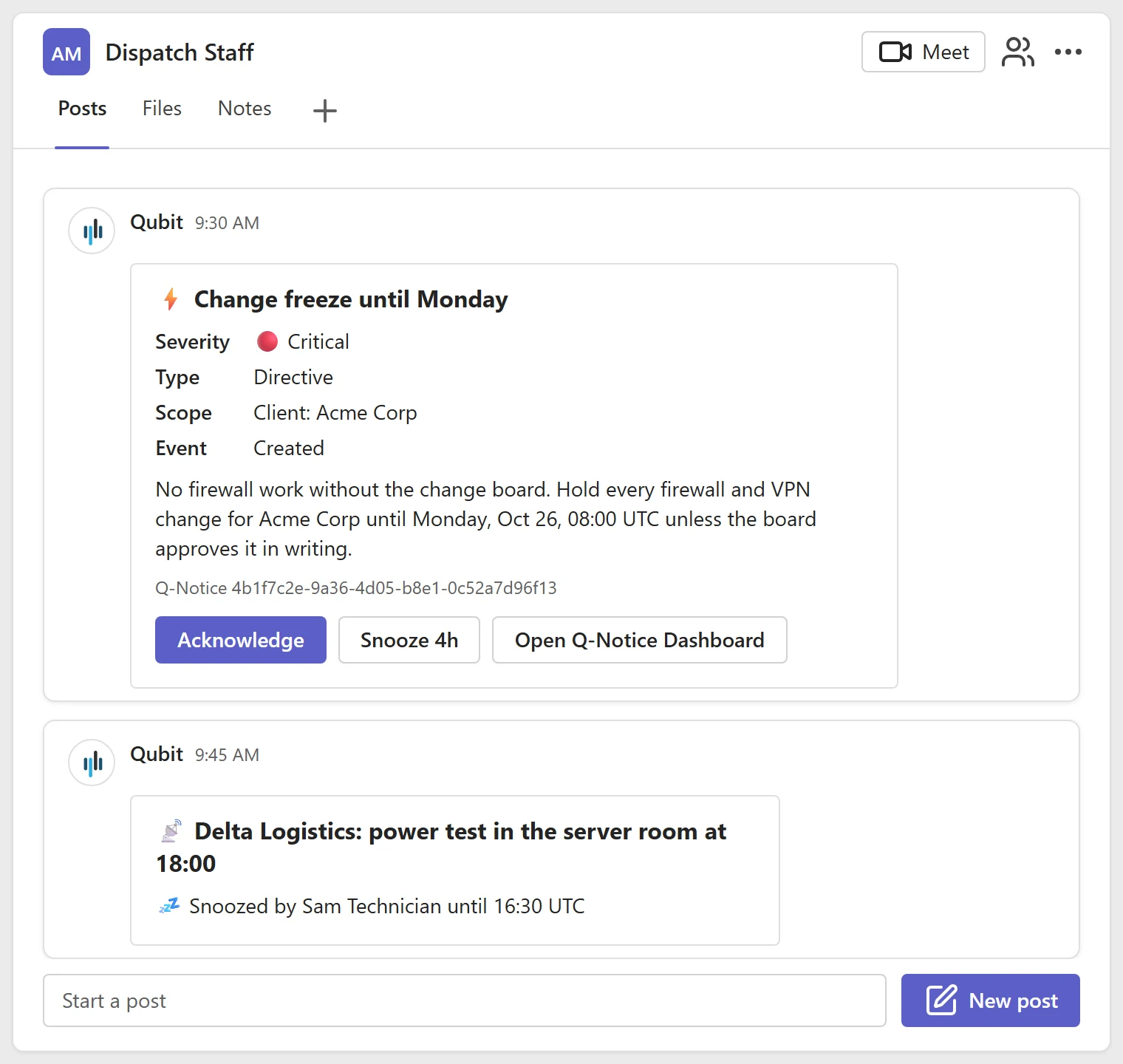Click the red Critical severity indicator

[267, 341]
